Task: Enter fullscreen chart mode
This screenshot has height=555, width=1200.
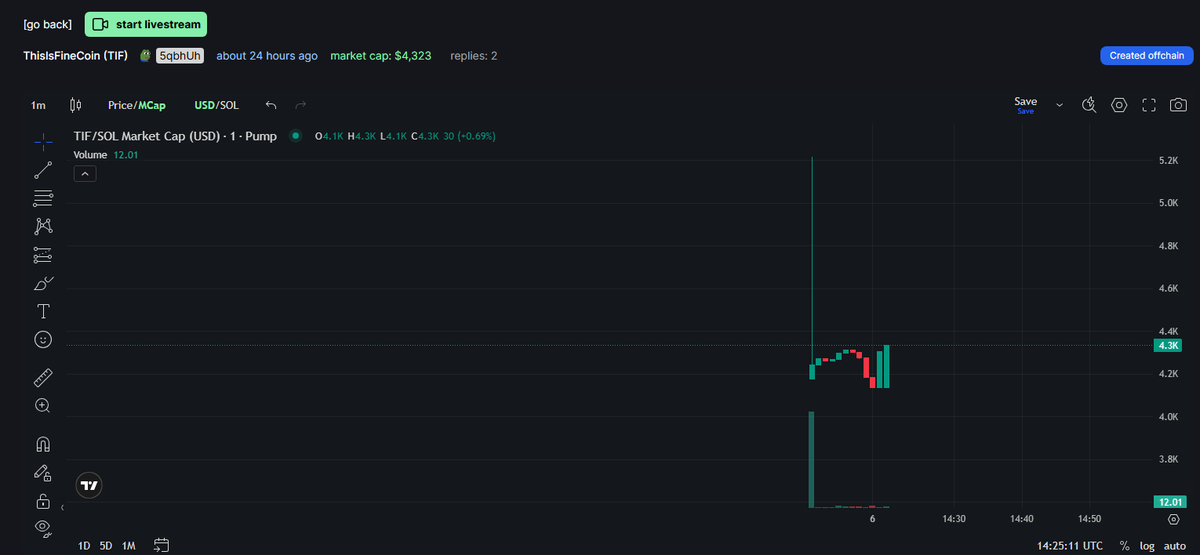Action: coord(1149,105)
